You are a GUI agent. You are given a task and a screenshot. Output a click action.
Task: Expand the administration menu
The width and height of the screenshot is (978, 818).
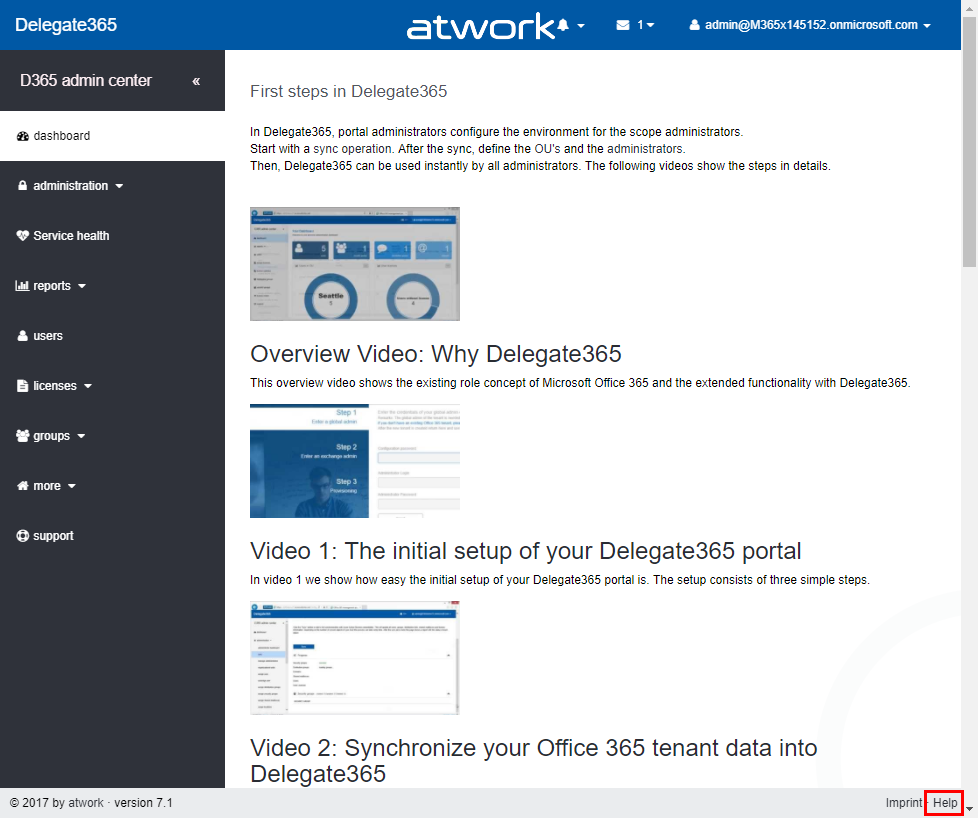coord(70,186)
